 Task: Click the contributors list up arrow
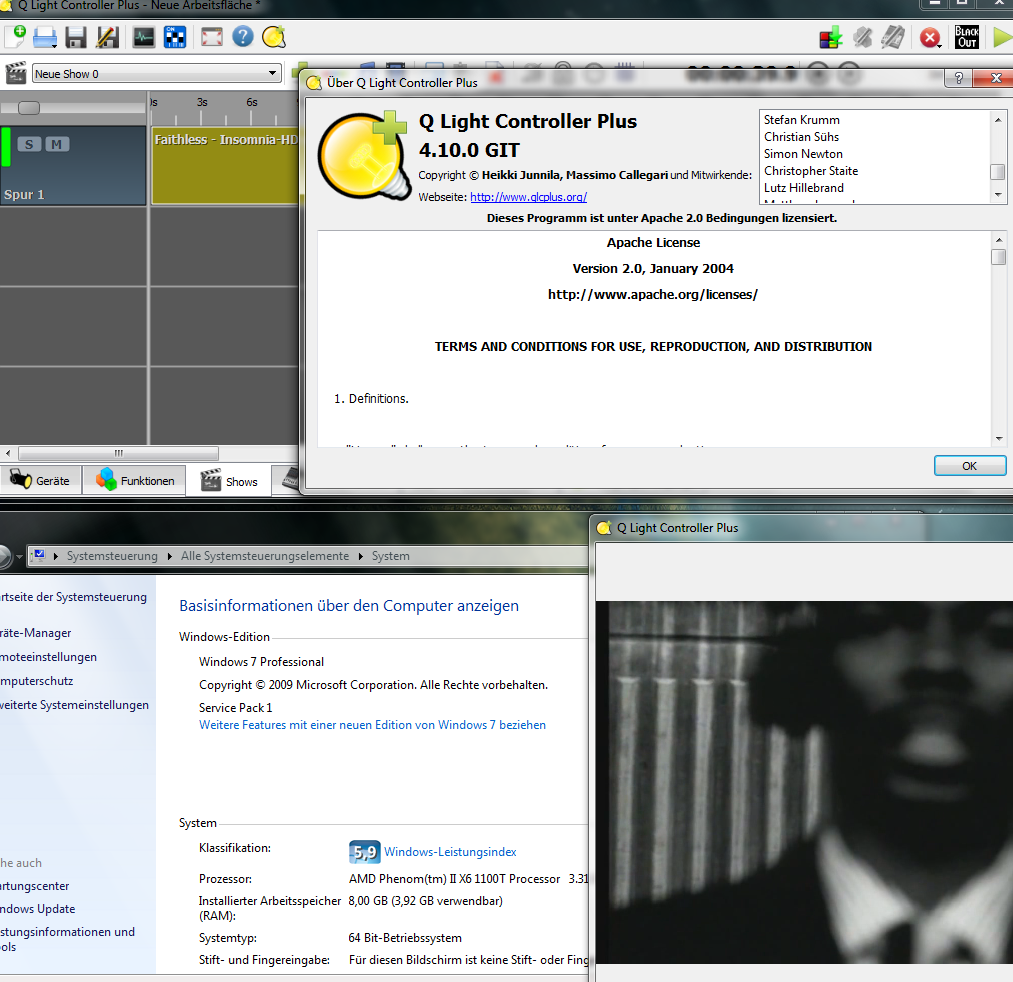click(998, 120)
